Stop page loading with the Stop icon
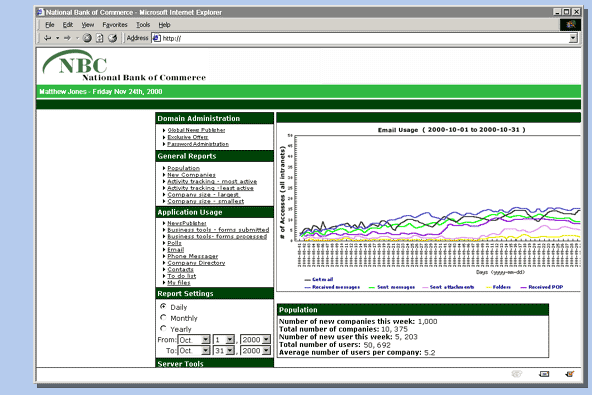The width and height of the screenshot is (592, 395). click(x=87, y=38)
